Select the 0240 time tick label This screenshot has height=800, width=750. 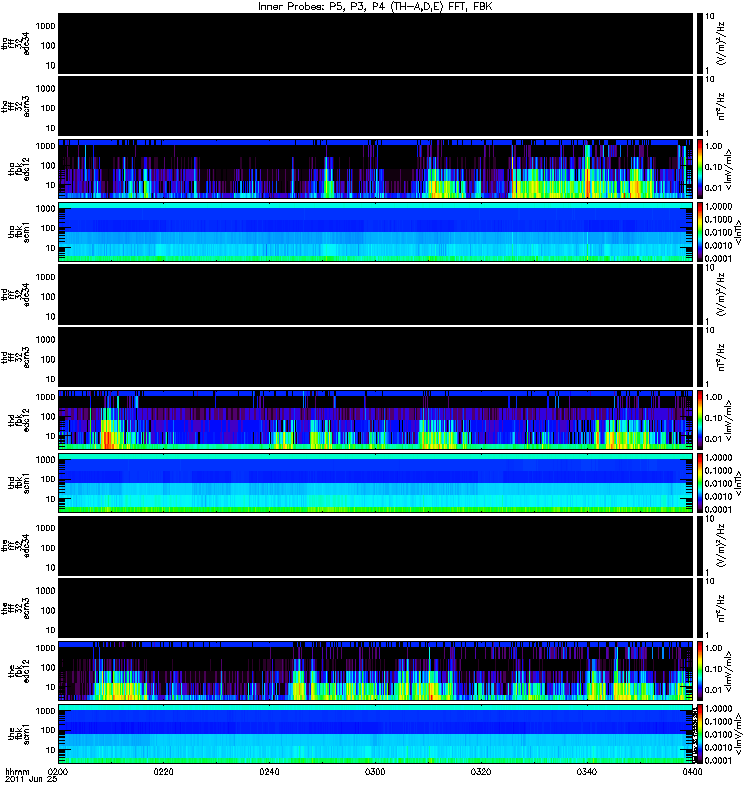269,771
